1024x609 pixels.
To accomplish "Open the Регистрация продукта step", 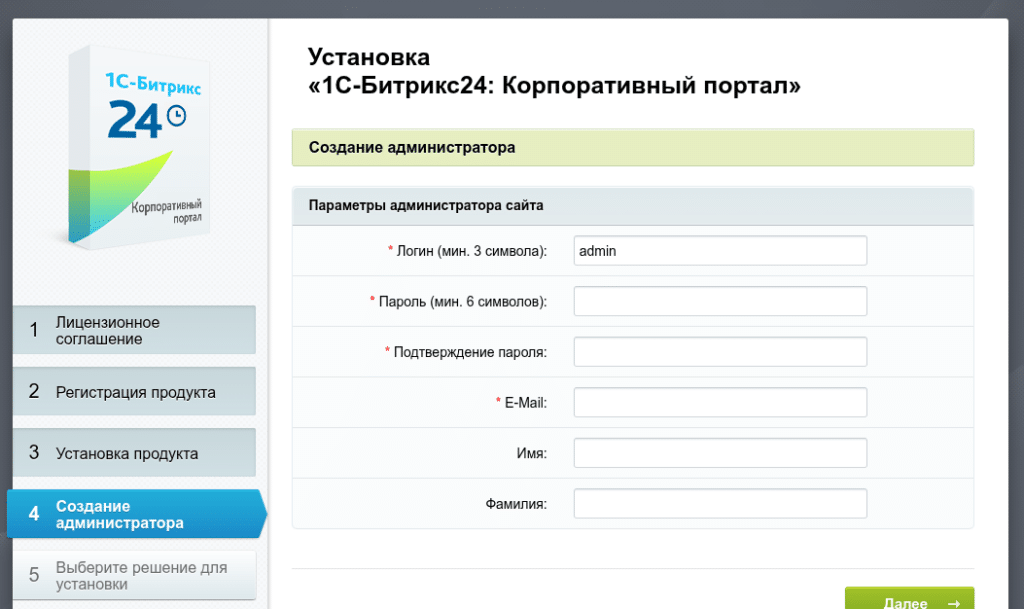I will click(130, 391).
